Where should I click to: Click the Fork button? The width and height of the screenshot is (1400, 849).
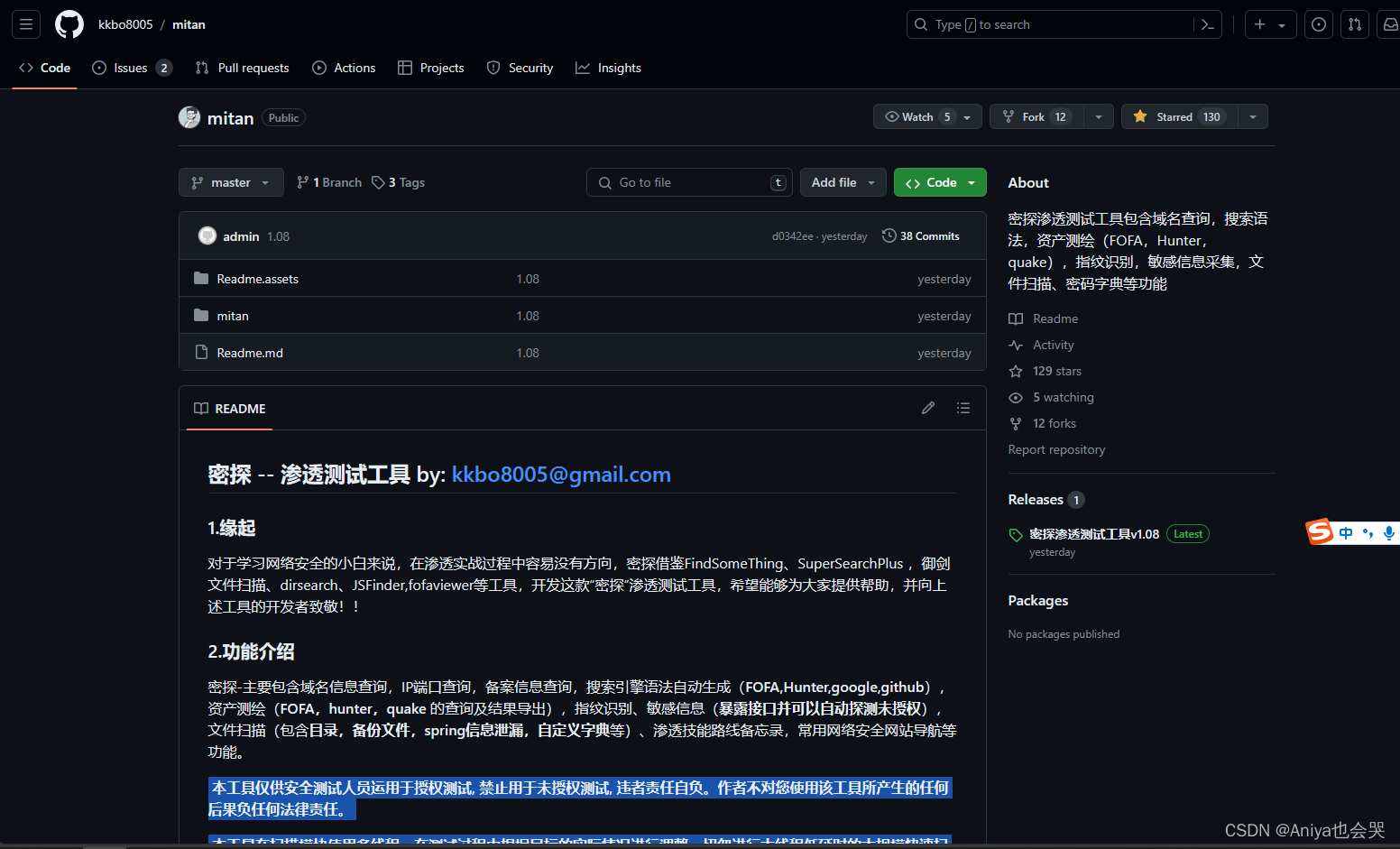click(1036, 116)
